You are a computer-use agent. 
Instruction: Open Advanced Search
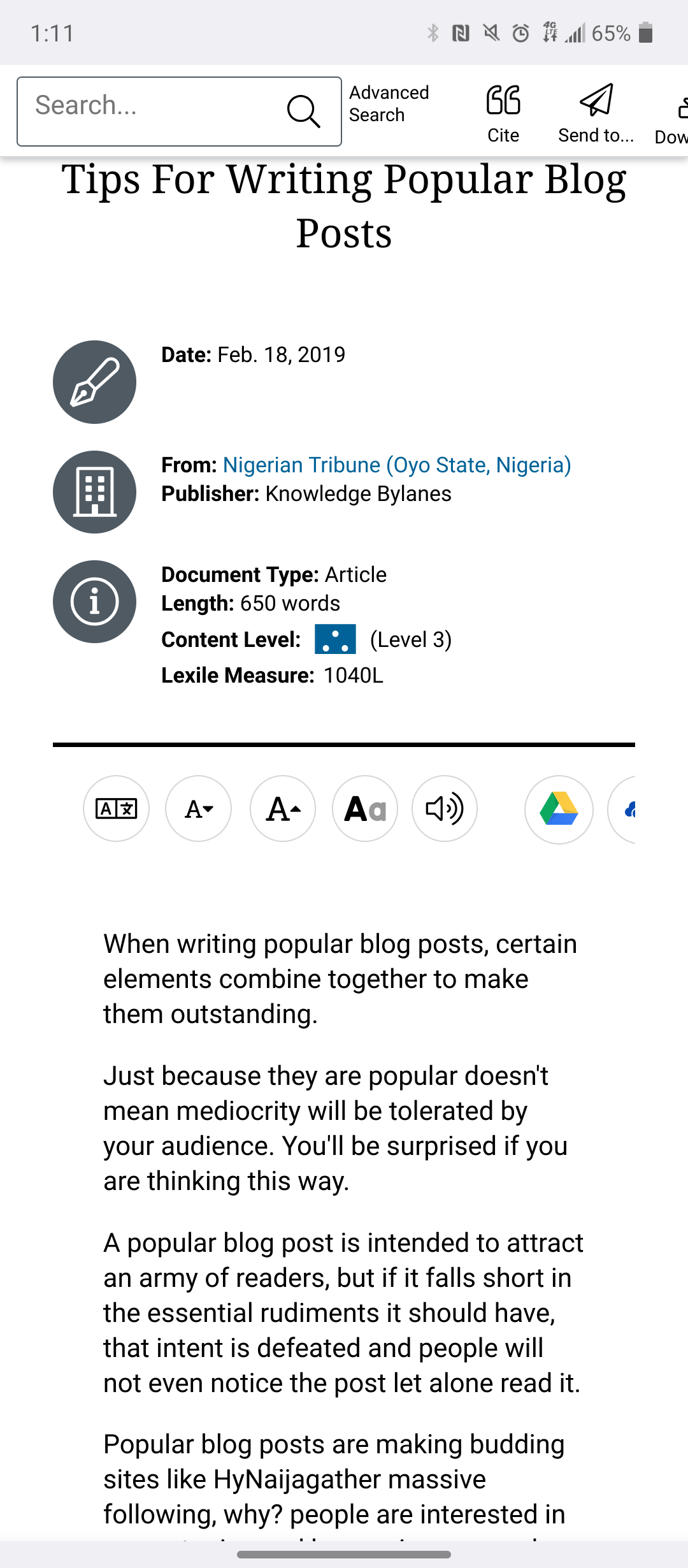389,104
